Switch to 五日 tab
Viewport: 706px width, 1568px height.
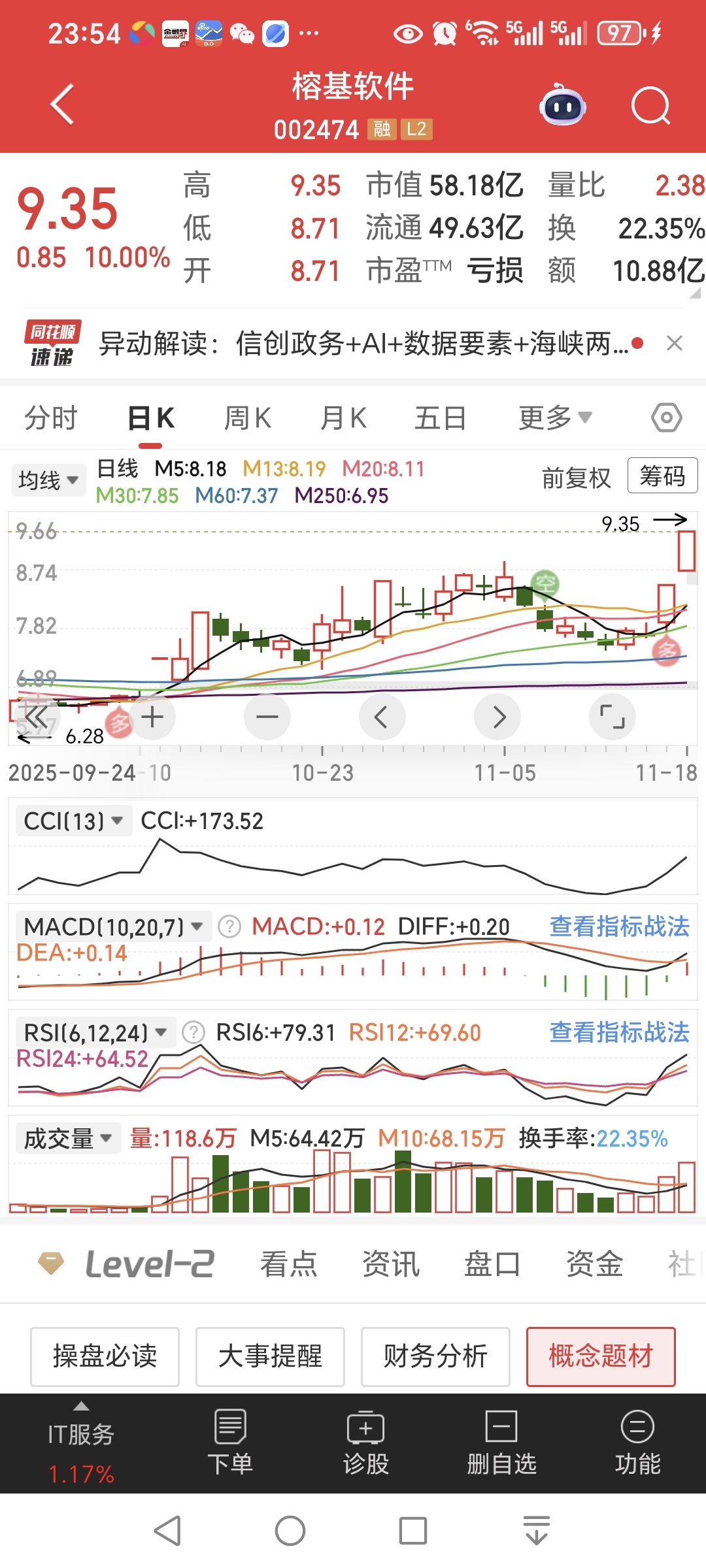click(x=440, y=417)
